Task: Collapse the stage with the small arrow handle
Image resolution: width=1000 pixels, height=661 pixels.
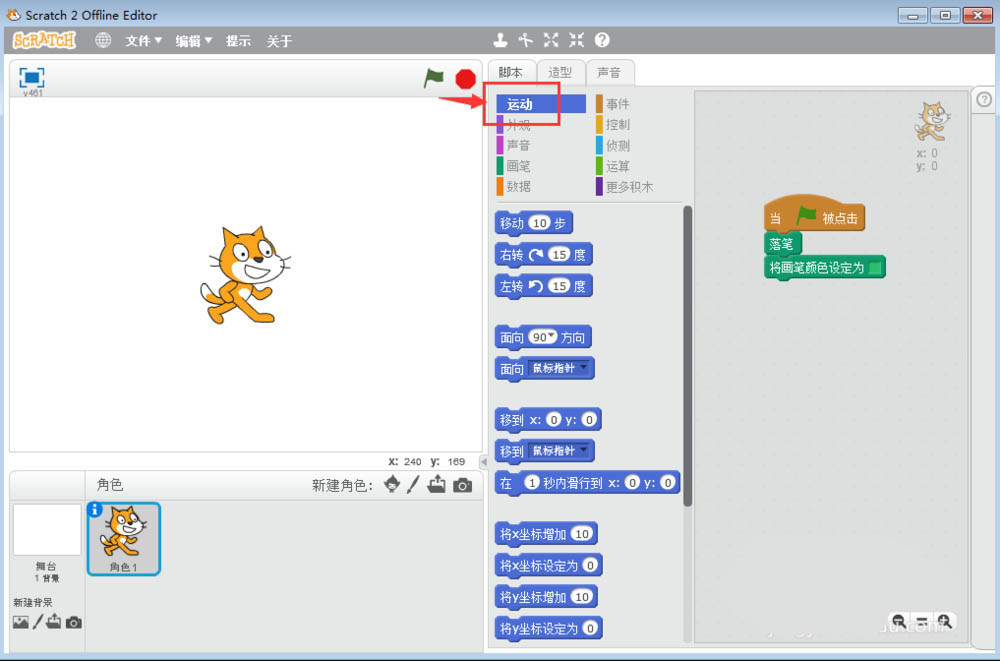Action: point(484,461)
